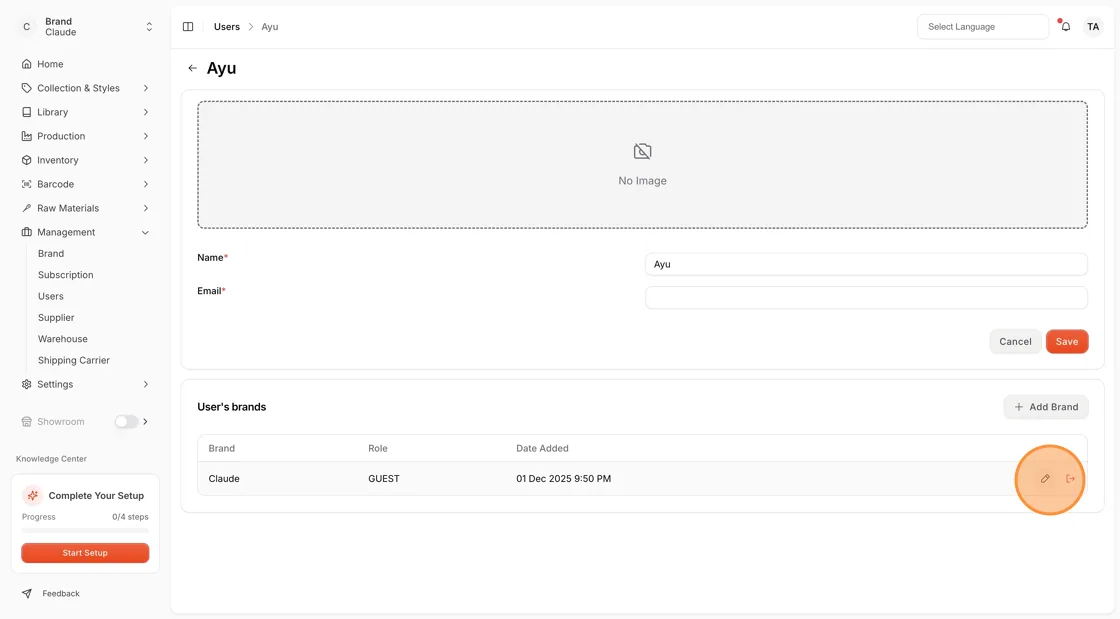The width and height of the screenshot is (1120, 619).
Task: Click the Feedback paper plane icon
Action: [x=26, y=594]
